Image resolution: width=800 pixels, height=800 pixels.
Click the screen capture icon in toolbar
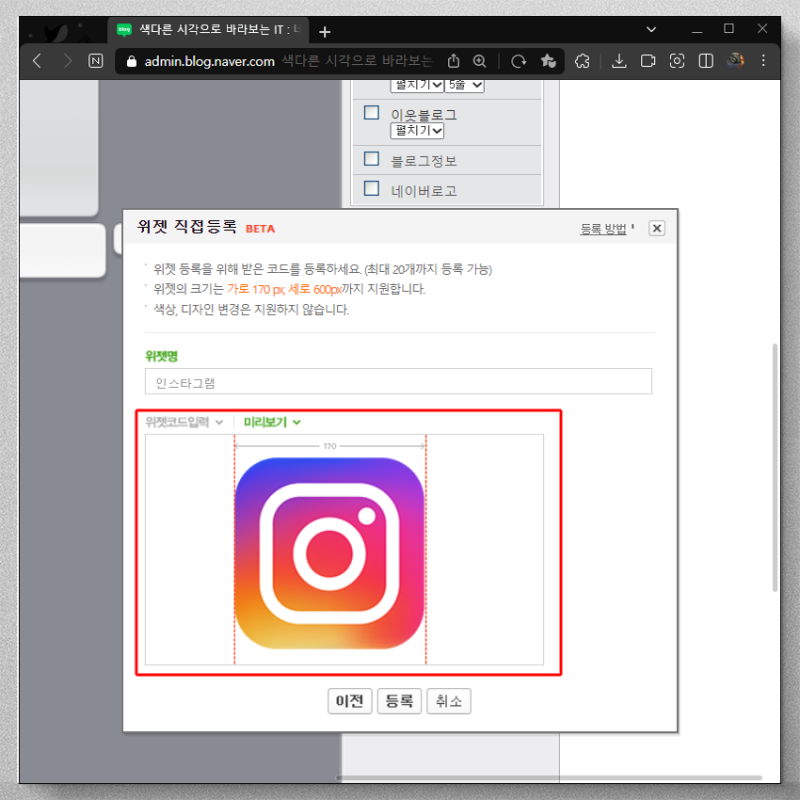click(677, 61)
